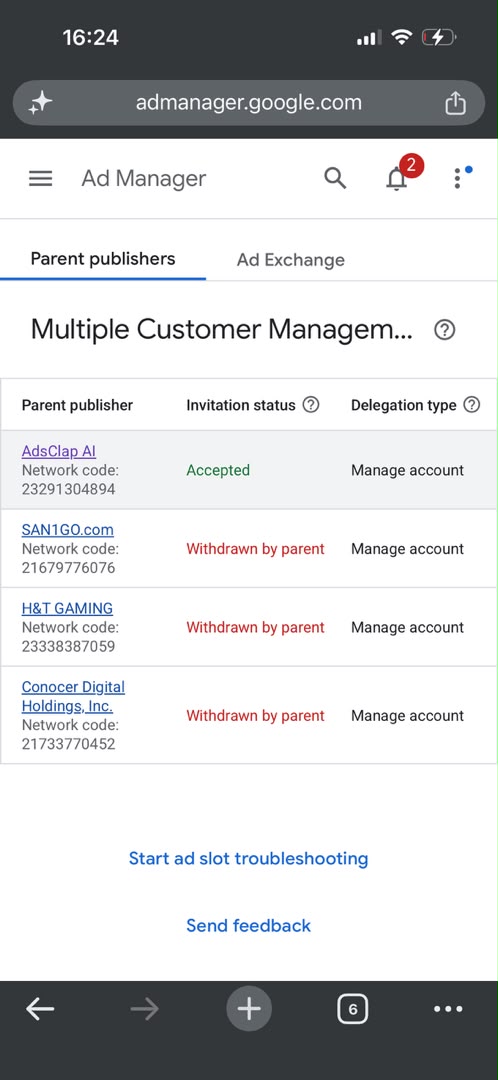This screenshot has height=1080, width=498.
Task: Tap the sparkle icon in address bar
Action: 40,103
